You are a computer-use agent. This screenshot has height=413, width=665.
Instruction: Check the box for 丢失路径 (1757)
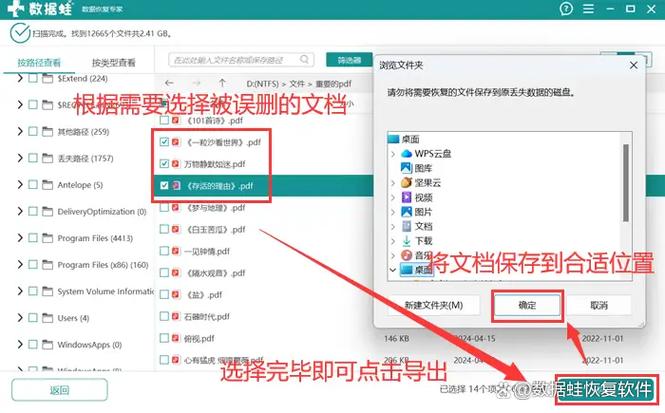(x=33, y=158)
